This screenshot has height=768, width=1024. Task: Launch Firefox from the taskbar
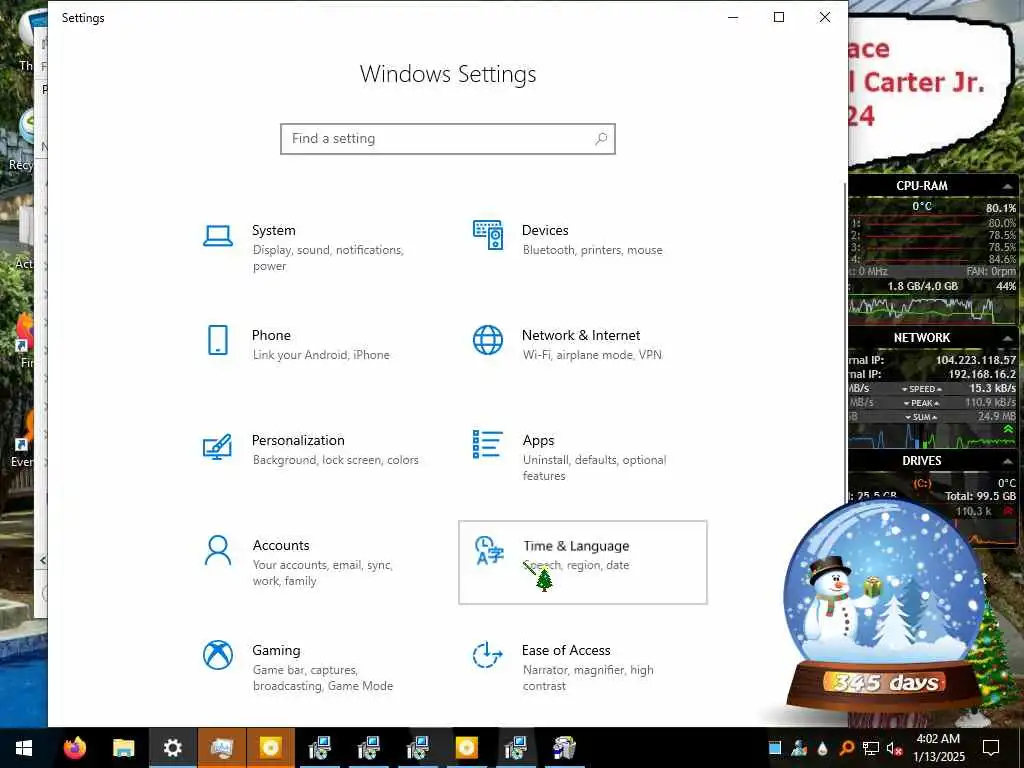click(74, 748)
